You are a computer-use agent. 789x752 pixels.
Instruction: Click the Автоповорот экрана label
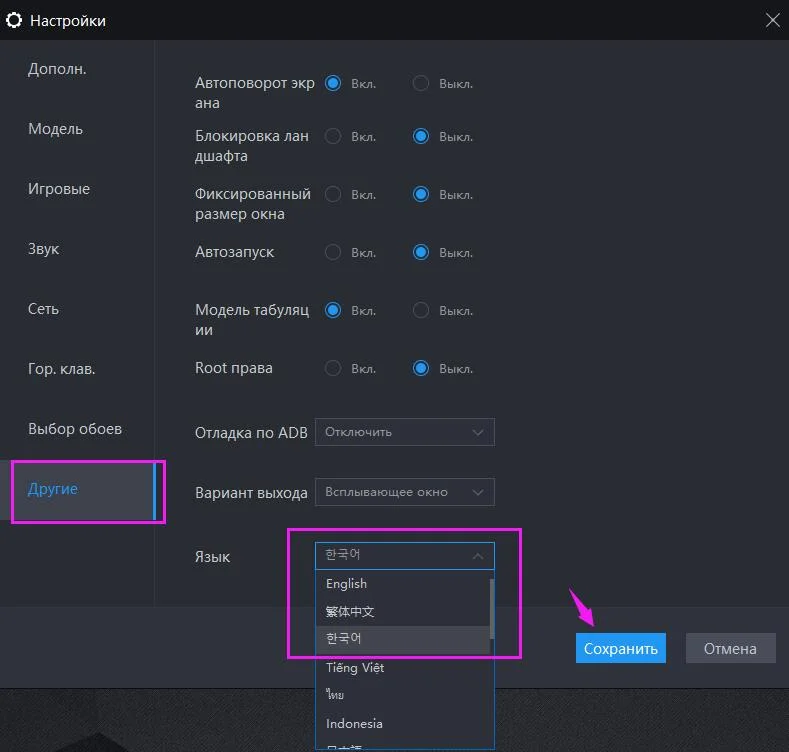point(255,93)
